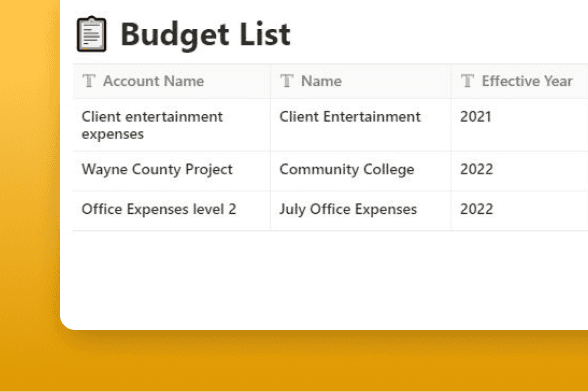Select the Community College cell
The height and width of the screenshot is (392, 588).
(361, 171)
